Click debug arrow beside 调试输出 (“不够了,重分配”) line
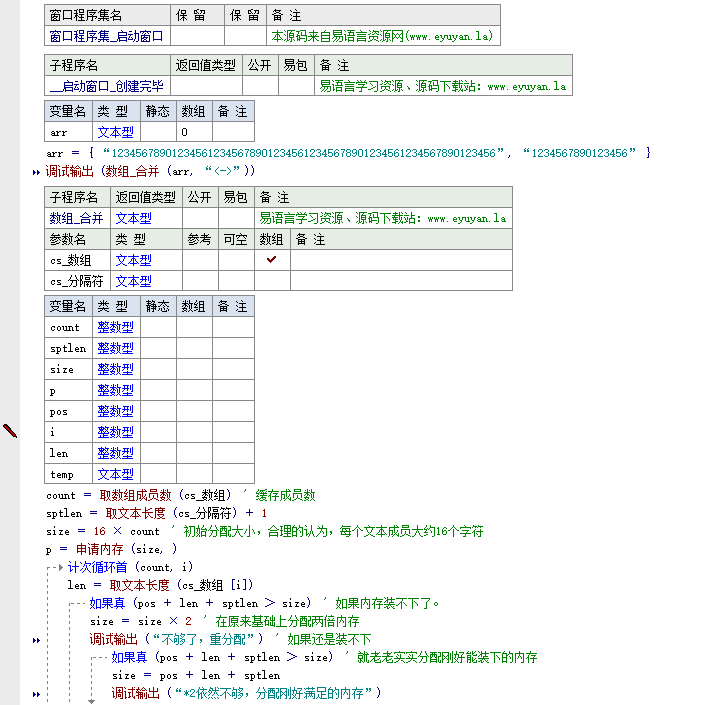Screen dimensions: 708x705 pos(36,640)
